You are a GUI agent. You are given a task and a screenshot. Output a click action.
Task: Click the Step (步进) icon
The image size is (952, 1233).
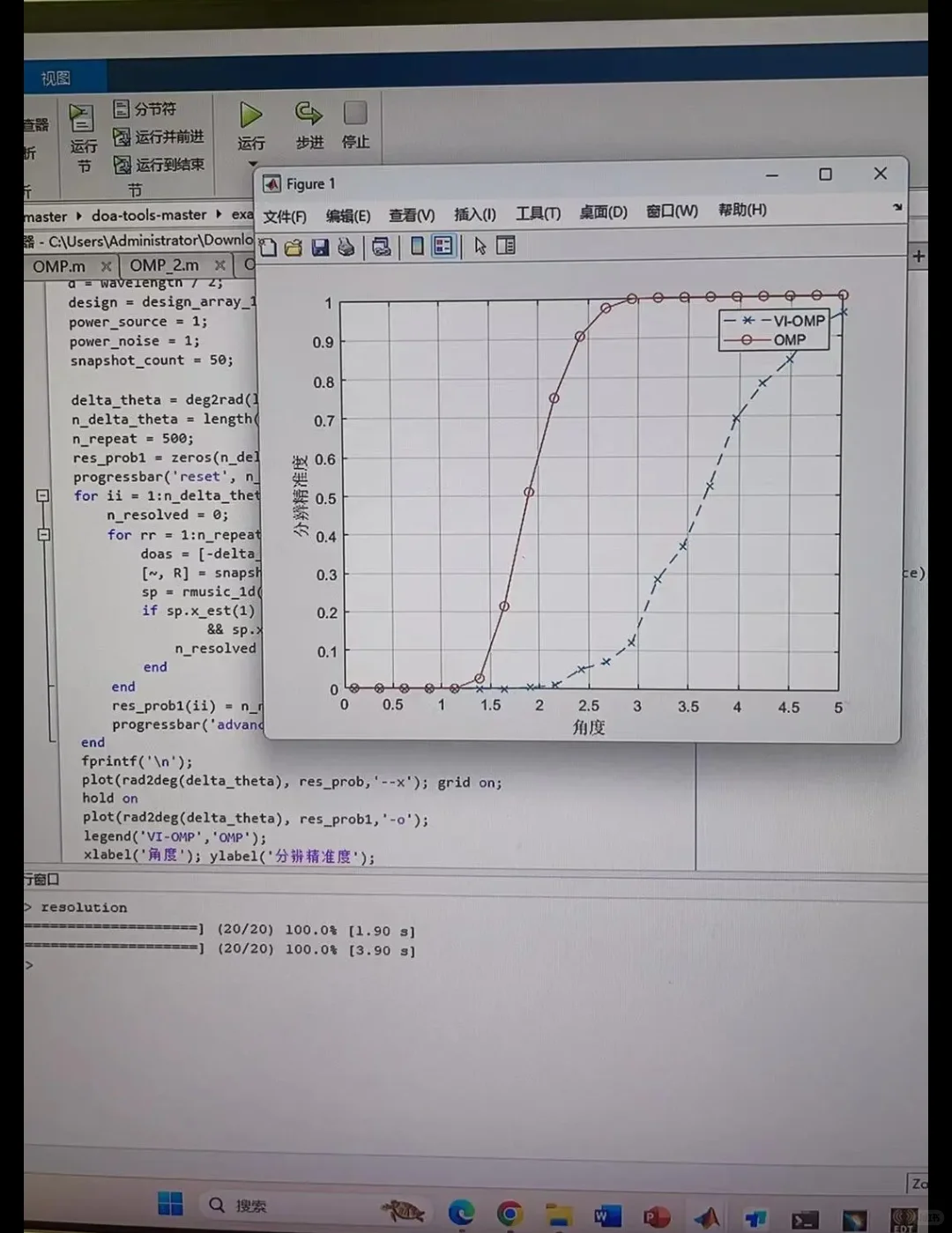tap(309, 113)
